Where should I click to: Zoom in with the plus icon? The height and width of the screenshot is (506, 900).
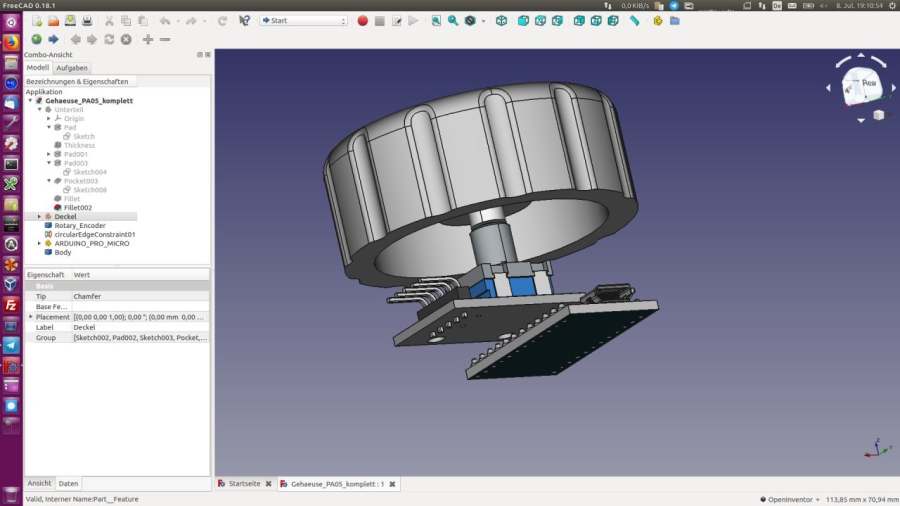[148, 39]
